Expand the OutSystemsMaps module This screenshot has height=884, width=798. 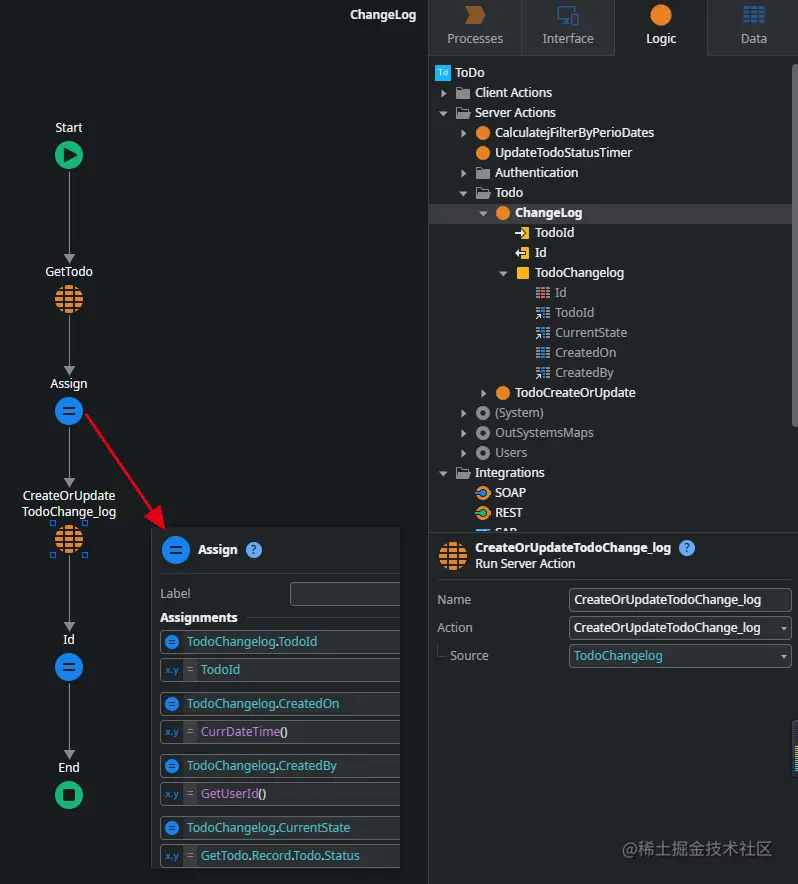[464, 433]
